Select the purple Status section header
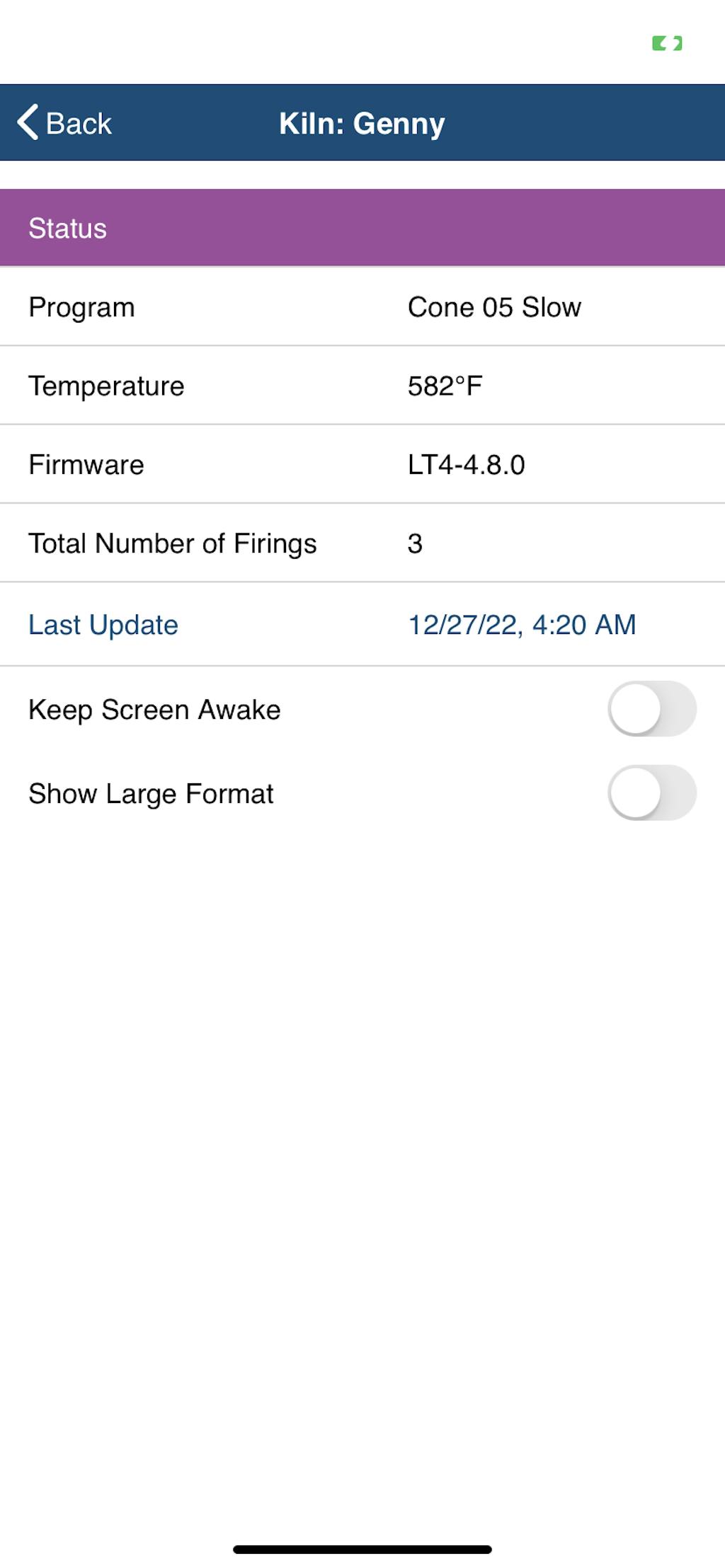This screenshot has height=1568, width=725. [362, 228]
